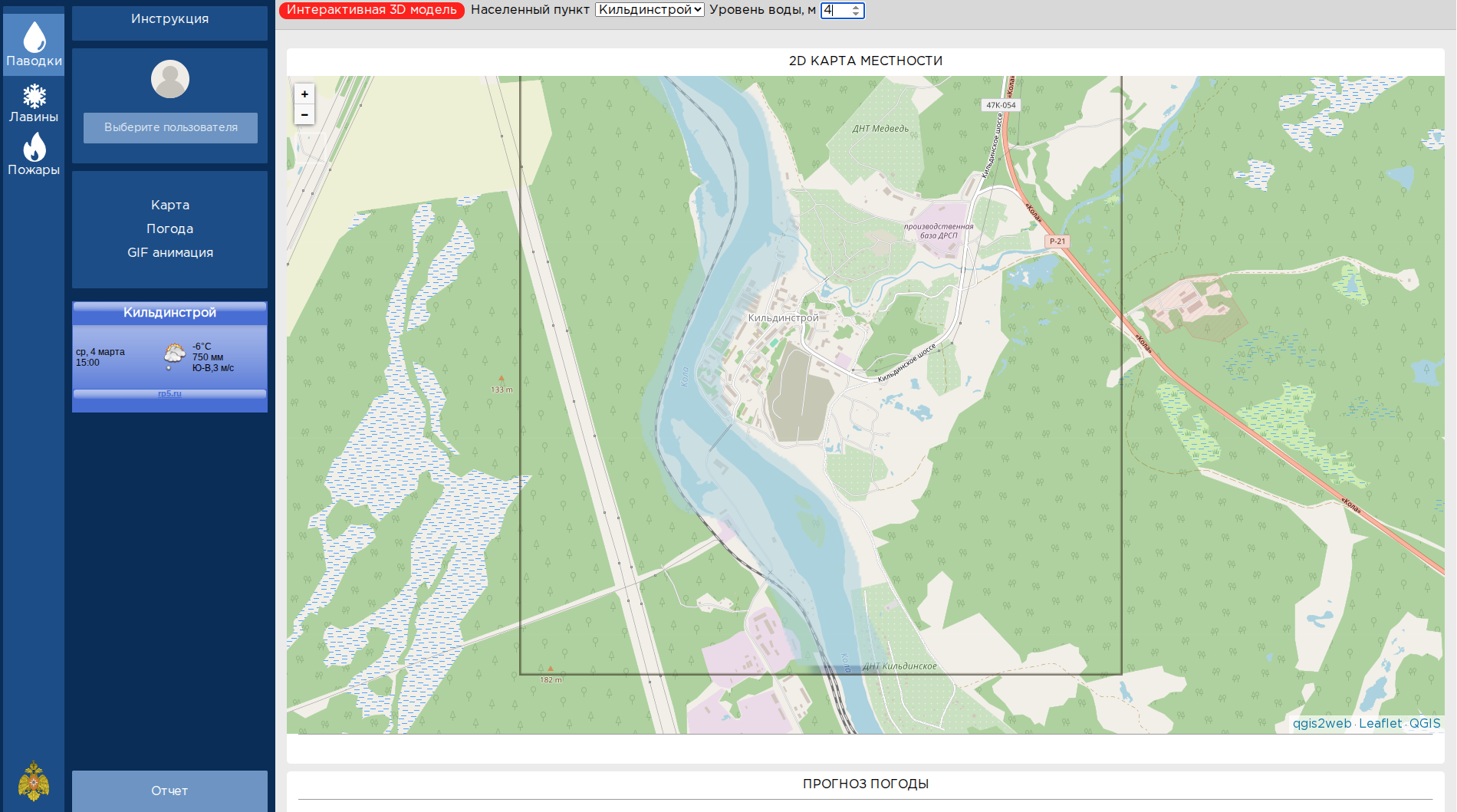
Task: Zoom in on the map
Action: (304, 94)
